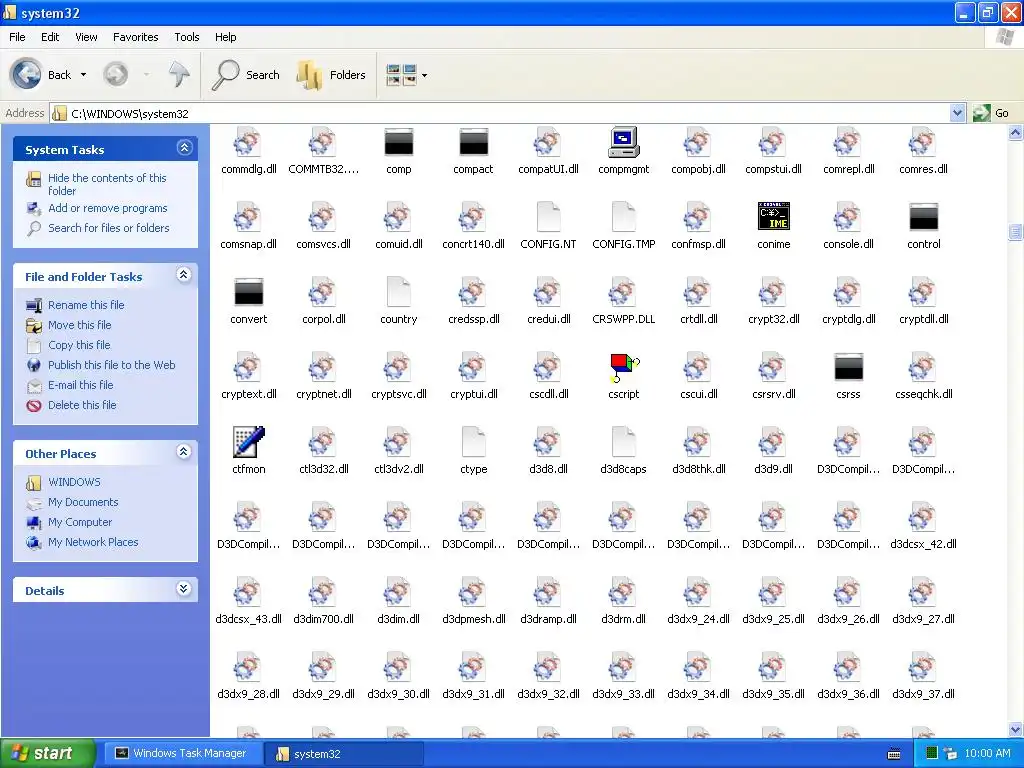The height and width of the screenshot is (768, 1024).
Task: Collapse the File and Folder Tasks panel
Action: 184,275
